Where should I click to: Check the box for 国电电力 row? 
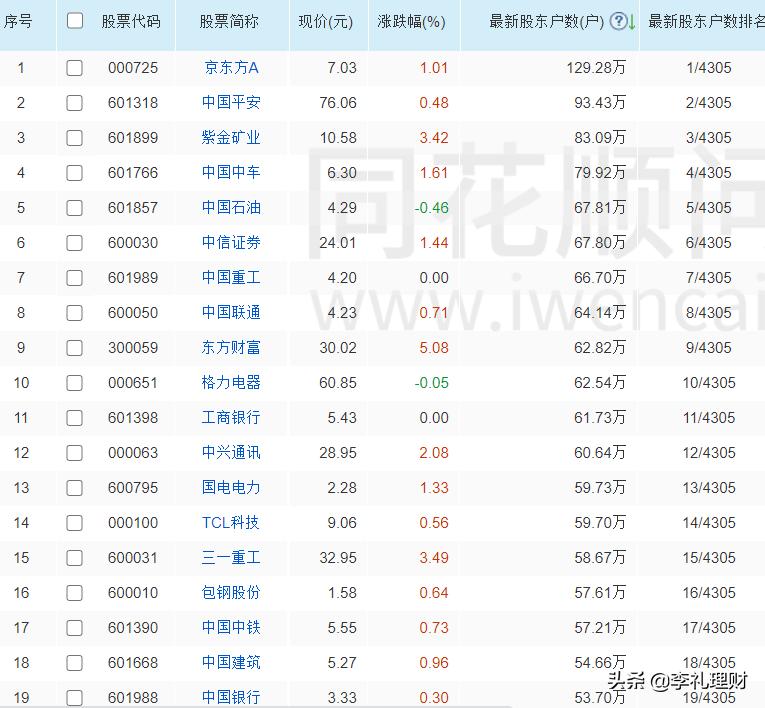coord(75,488)
